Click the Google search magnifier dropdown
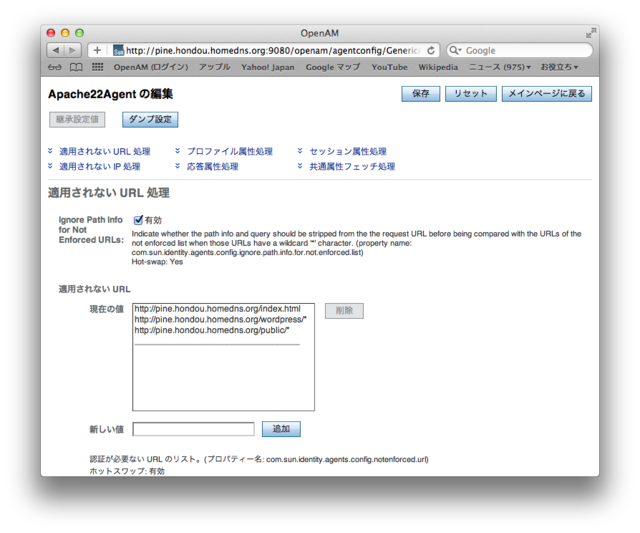The width and height of the screenshot is (640, 533). 456,50
